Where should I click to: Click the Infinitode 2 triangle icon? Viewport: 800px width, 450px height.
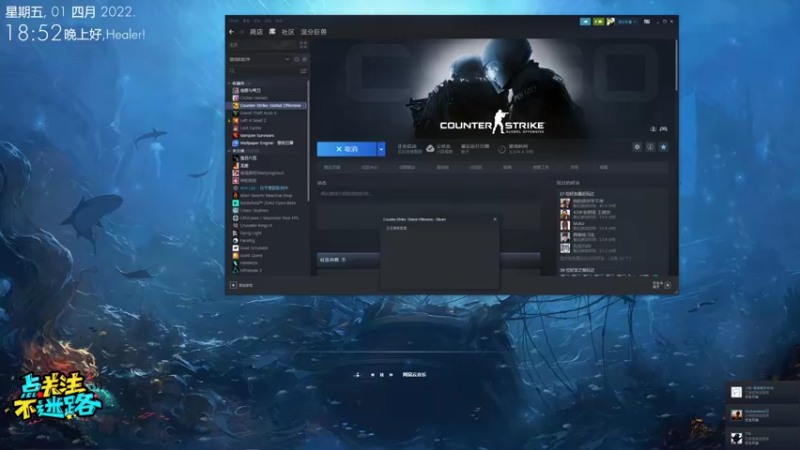236,270
